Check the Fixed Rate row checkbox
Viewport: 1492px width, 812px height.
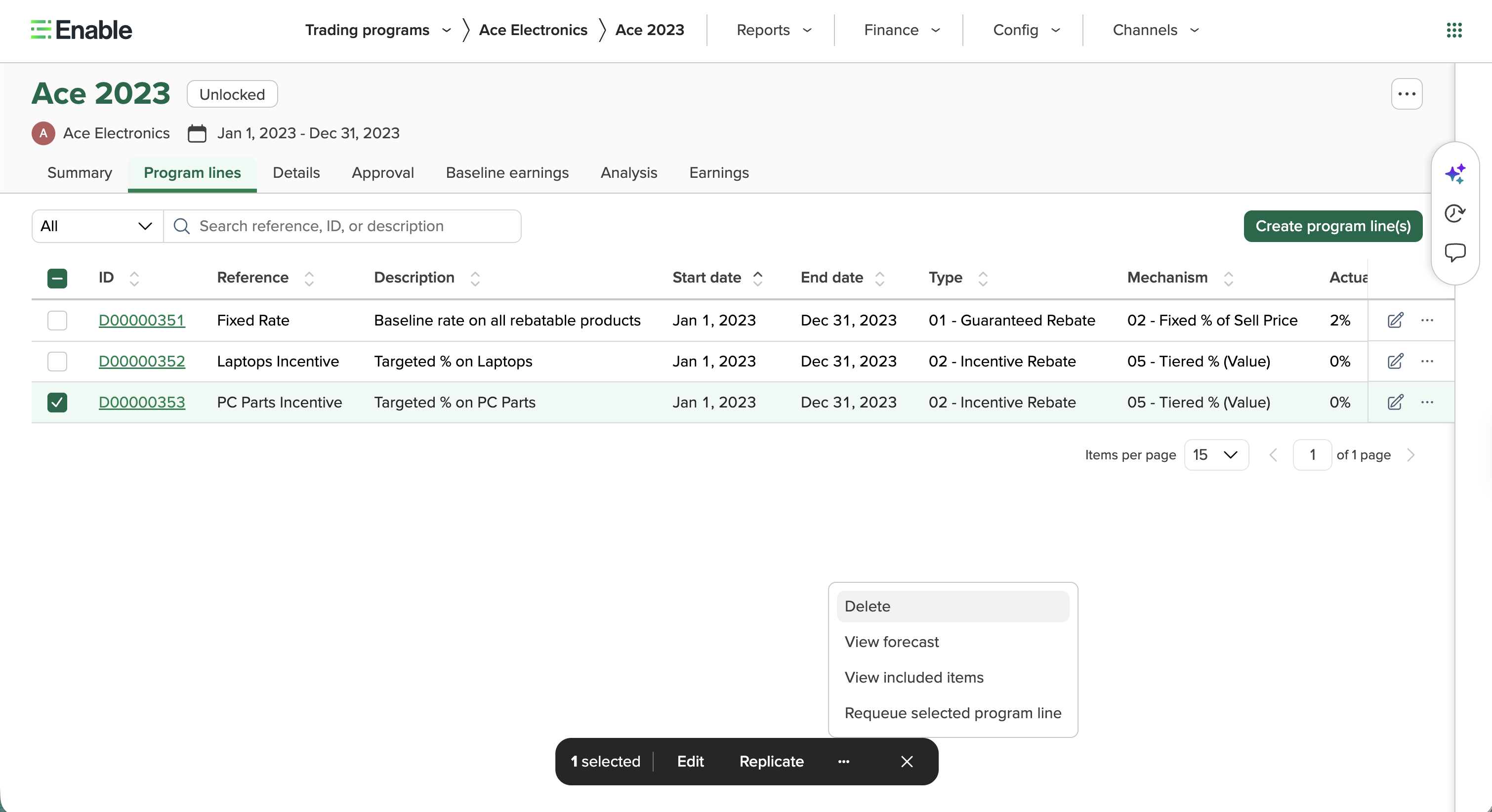(x=57, y=320)
